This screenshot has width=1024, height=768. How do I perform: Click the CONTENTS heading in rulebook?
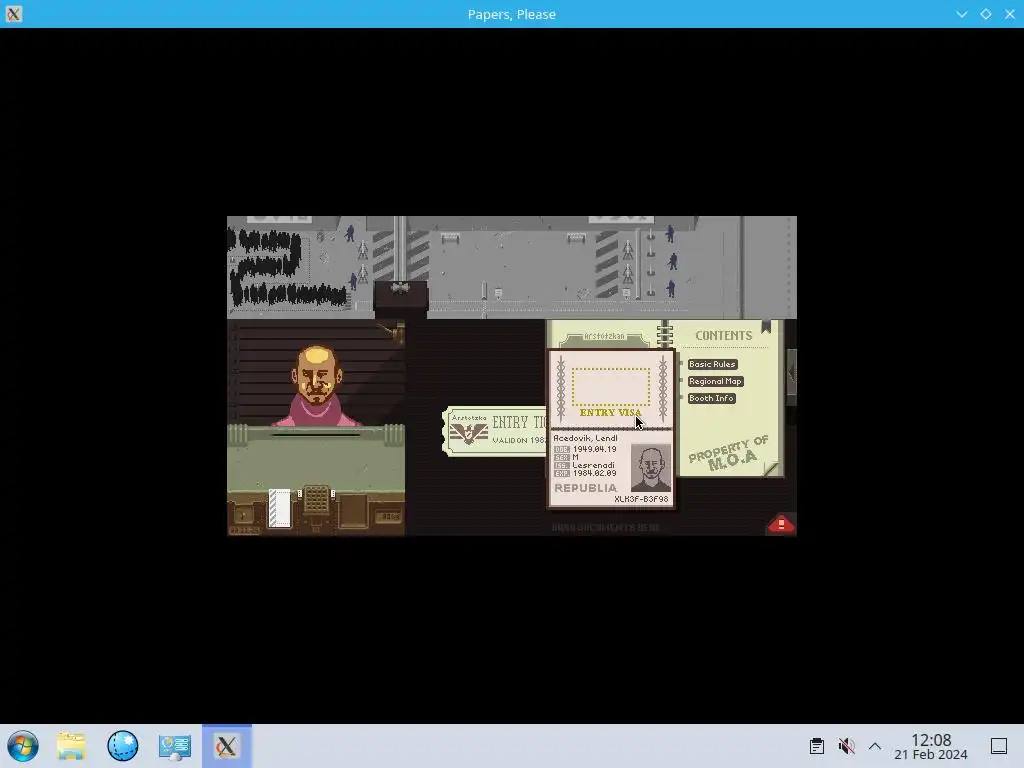724,336
